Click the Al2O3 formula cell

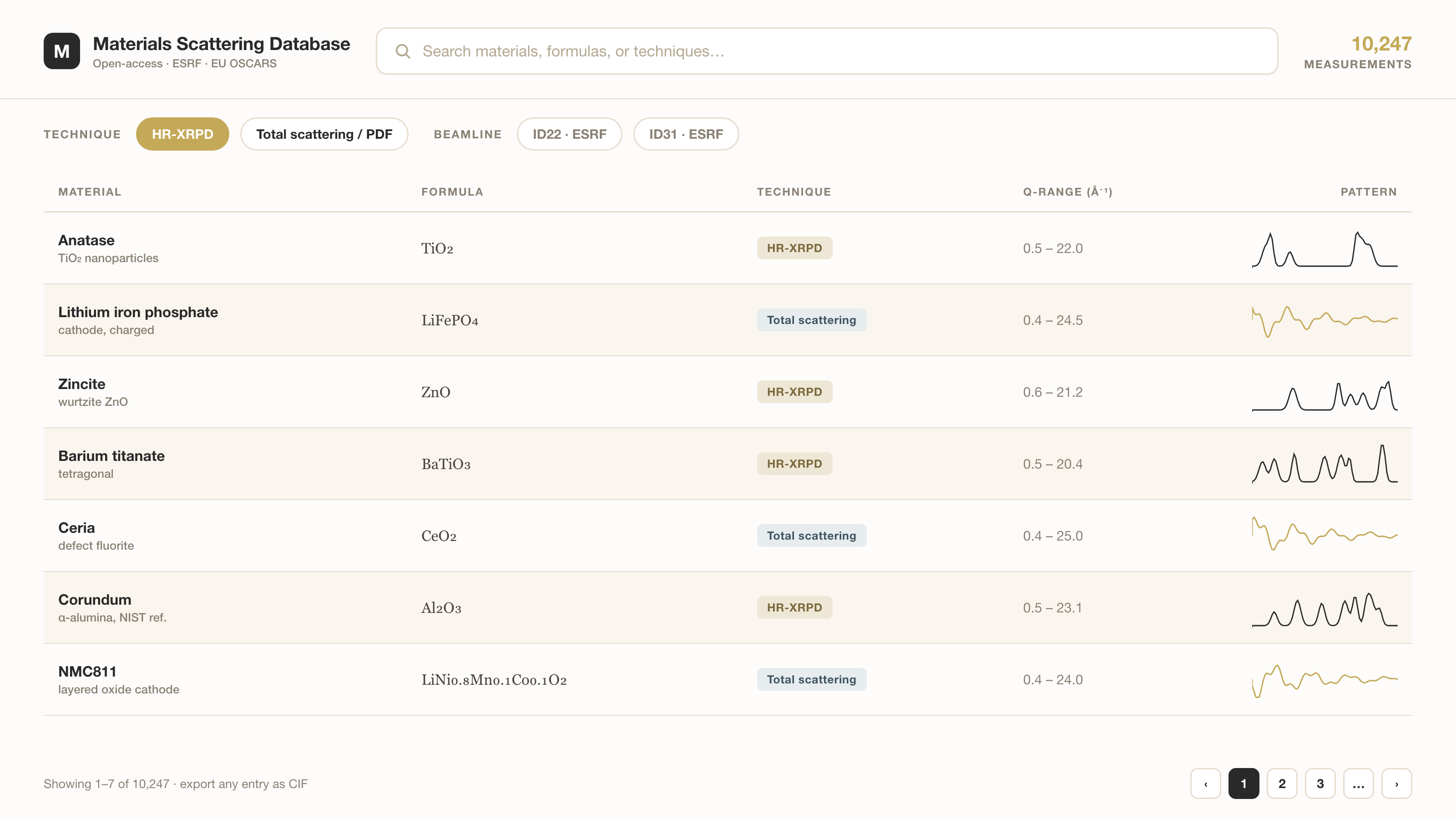coord(441,607)
